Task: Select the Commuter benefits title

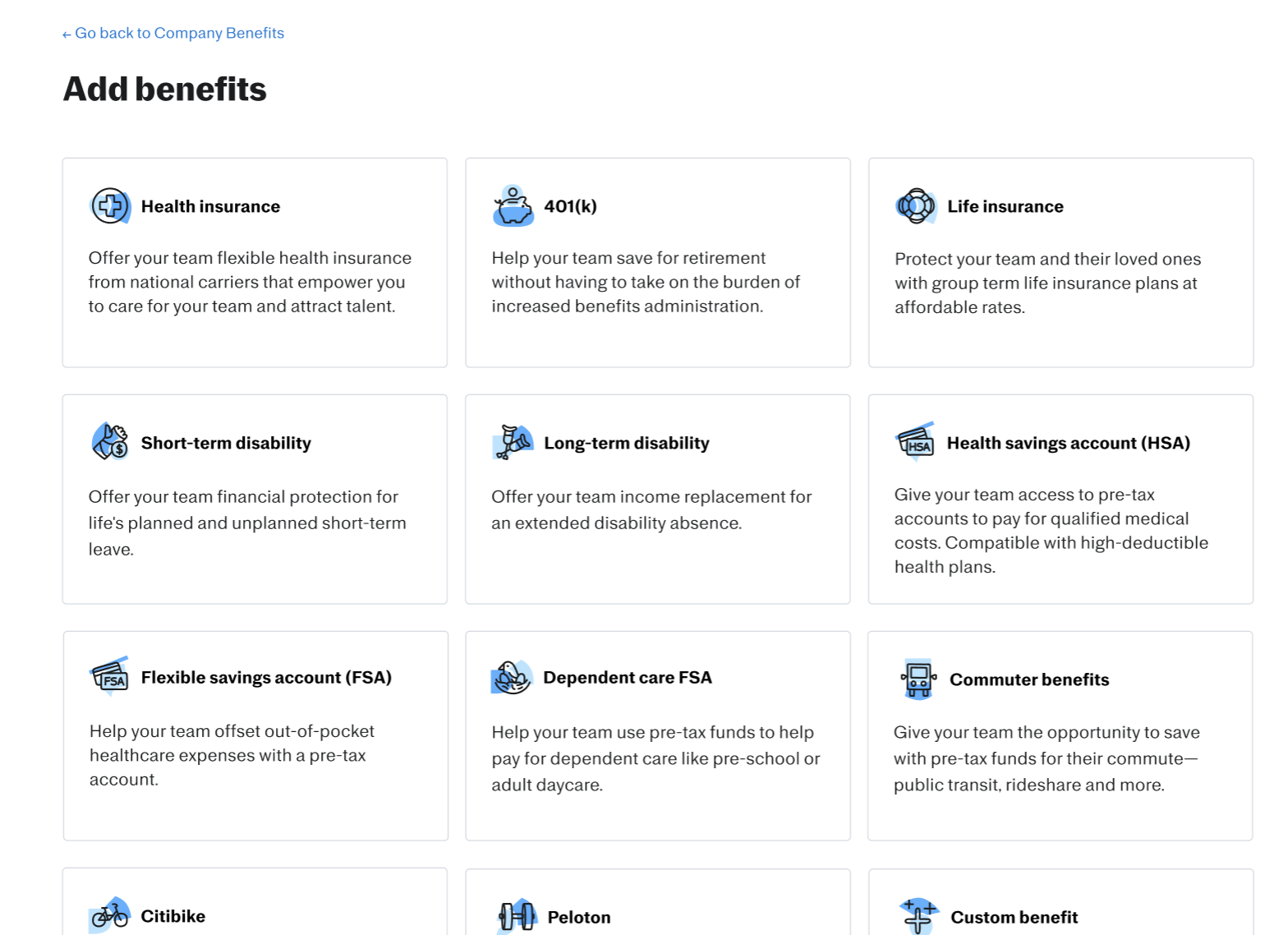Action: 1029,679
